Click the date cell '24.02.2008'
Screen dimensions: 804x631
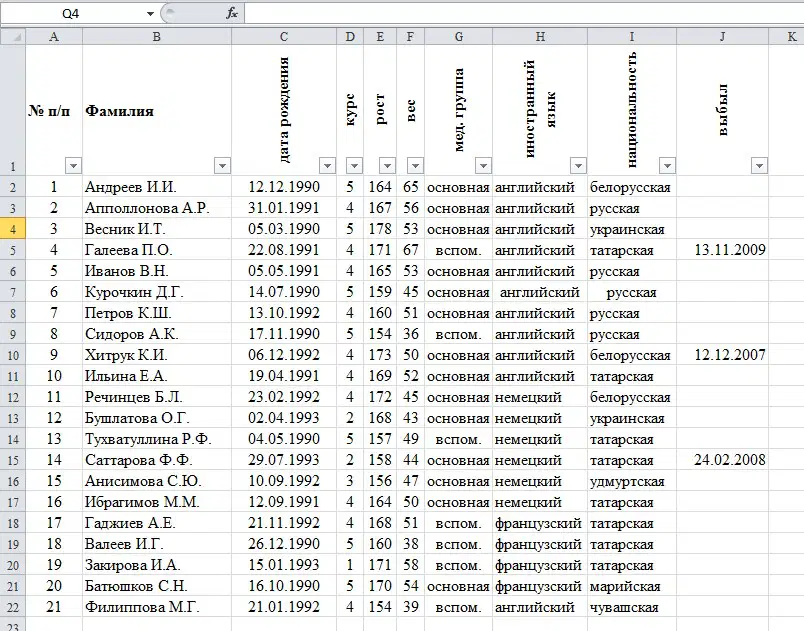pyautogui.click(x=722, y=460)
